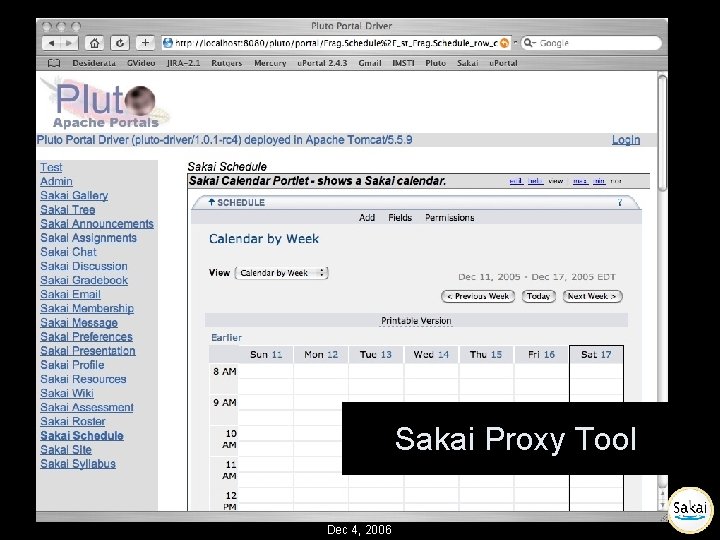The image size is (720, 540).
Task: Open the Pluto bookmark
Action: pos(435,63)
